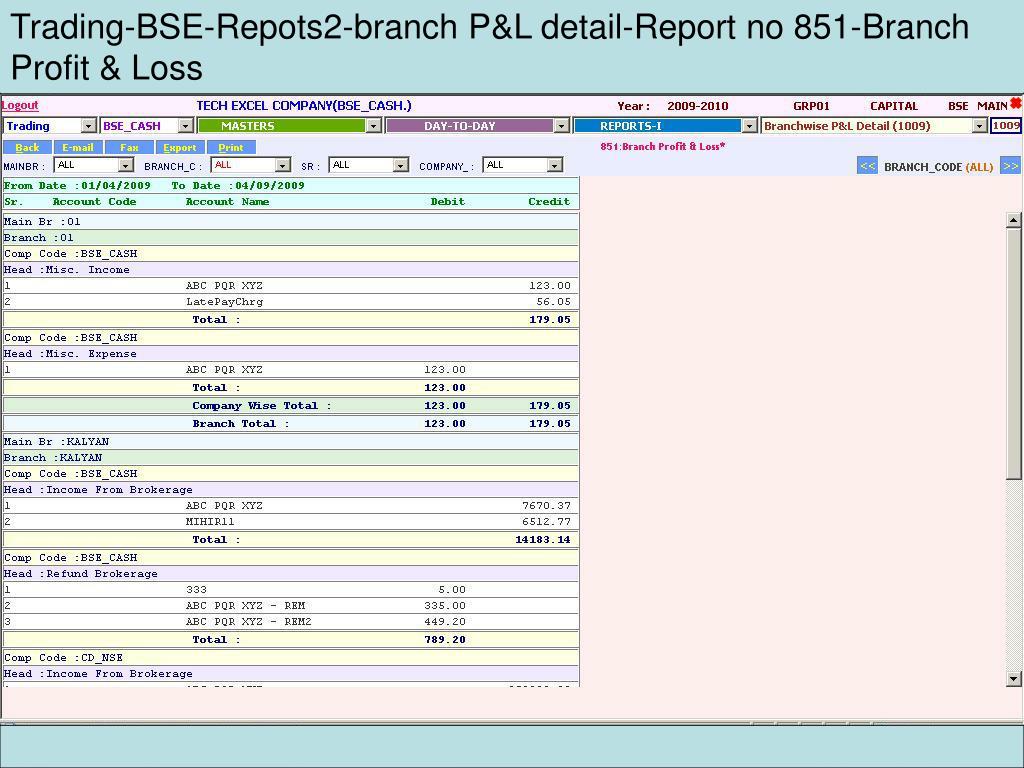Click the debit total 789.20
The image size is (1024, 768).
445,640
